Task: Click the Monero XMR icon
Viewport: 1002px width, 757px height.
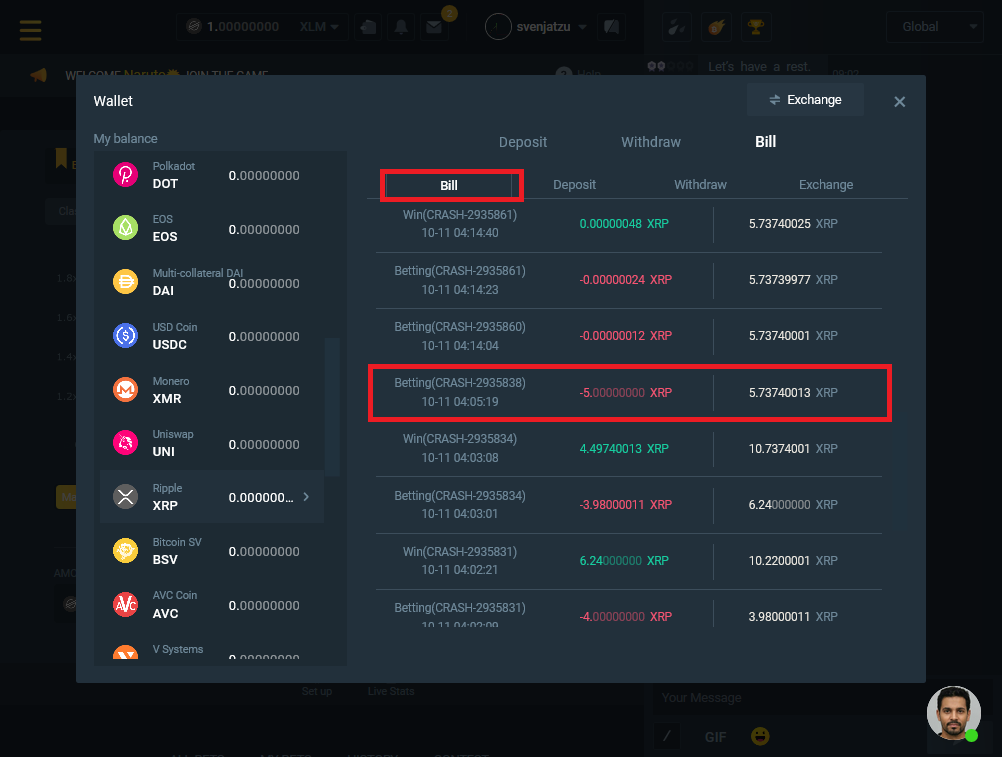Action: 125,389
